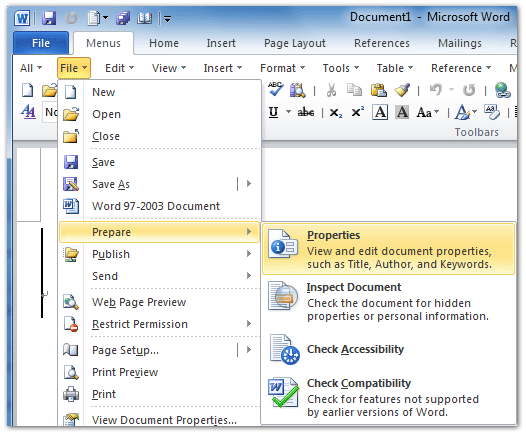
Task: Open the Reference classic menu
Action: click(x=461, y=68)
